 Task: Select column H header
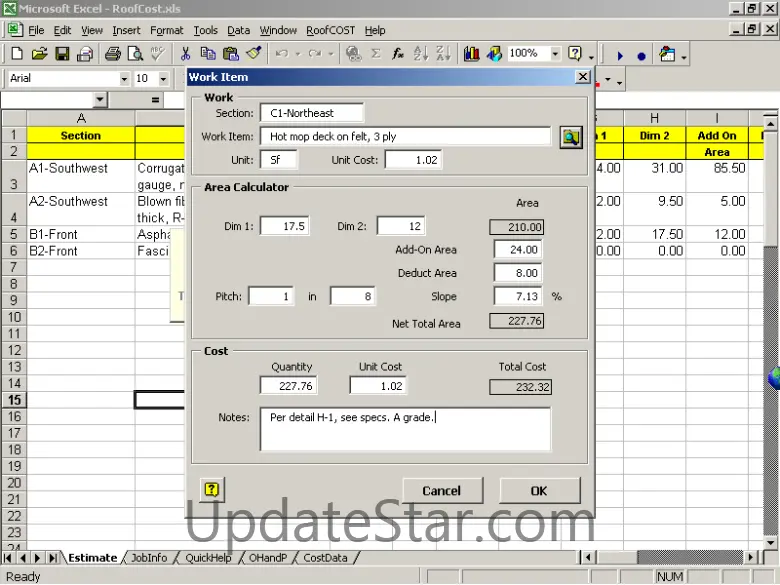coord(655,118)
